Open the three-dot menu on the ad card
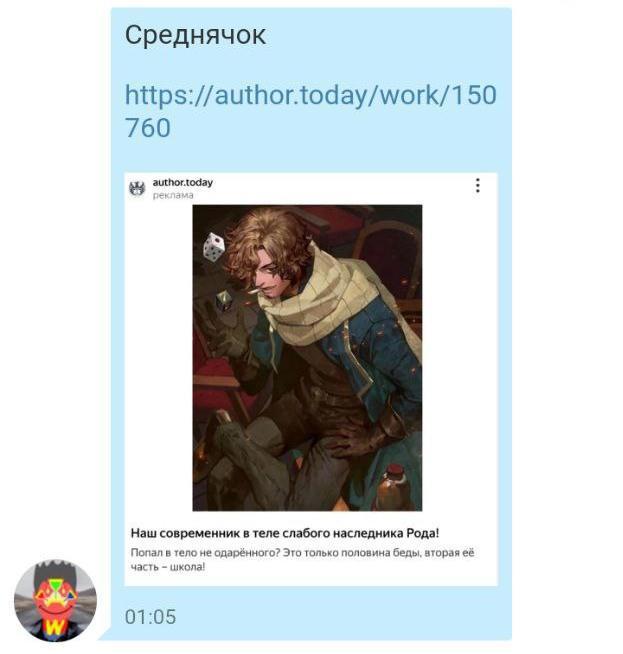This screenshot has height=654, width=623. (477, 185)
